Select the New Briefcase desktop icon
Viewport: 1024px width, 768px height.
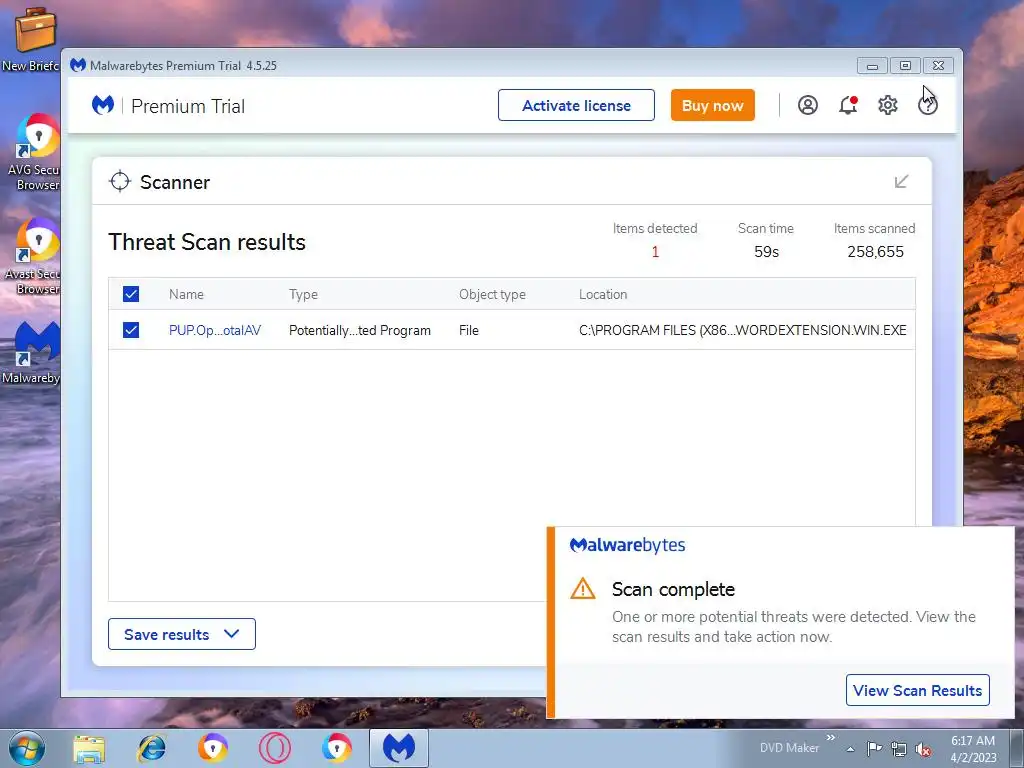click(31, 37)
